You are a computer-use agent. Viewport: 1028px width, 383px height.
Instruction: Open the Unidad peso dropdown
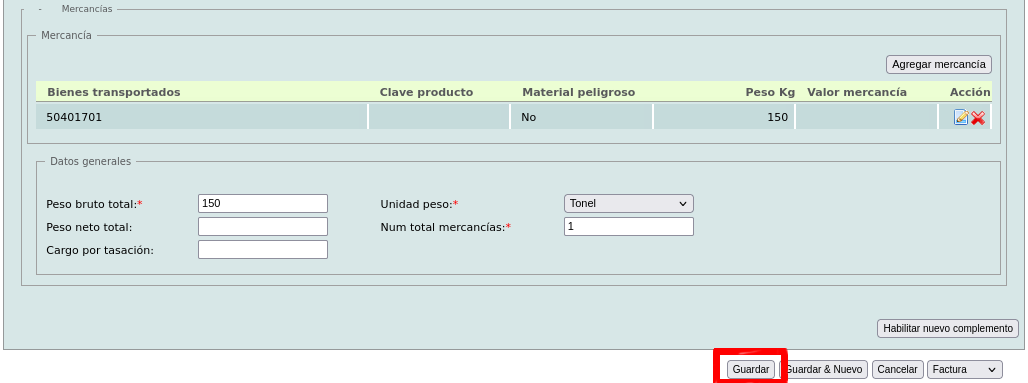click(x=629, y=203)
